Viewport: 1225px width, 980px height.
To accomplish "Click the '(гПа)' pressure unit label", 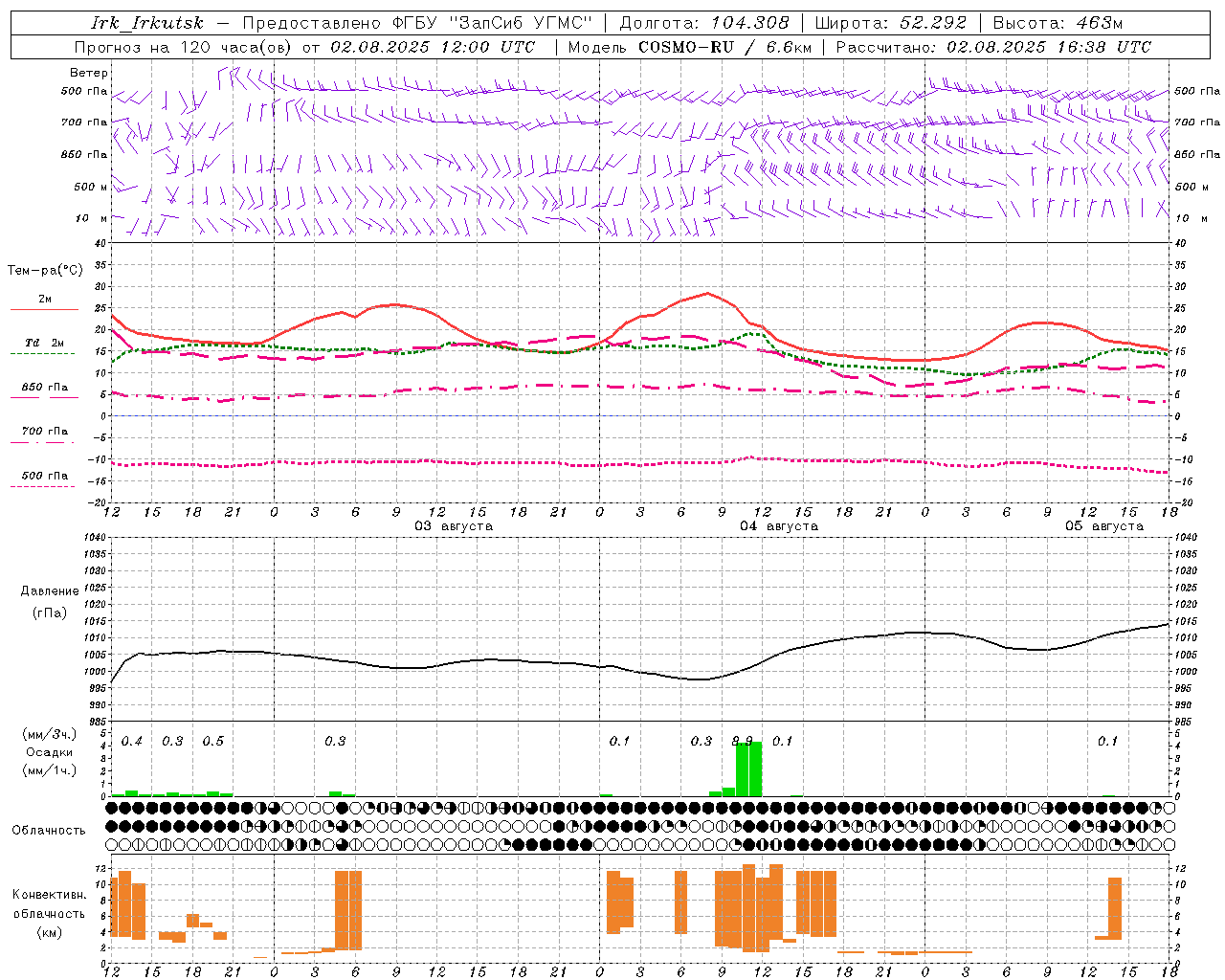I will pos(50,613).
